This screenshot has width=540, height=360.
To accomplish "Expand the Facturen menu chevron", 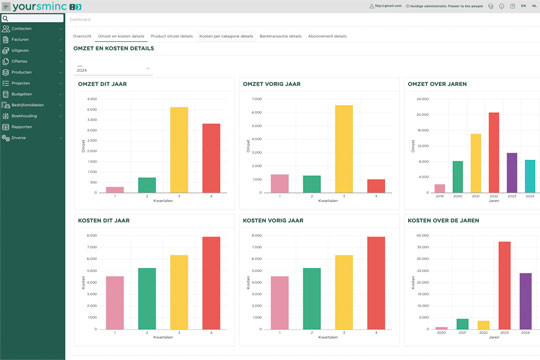I will pyautogui.click(x=61, y=40).
